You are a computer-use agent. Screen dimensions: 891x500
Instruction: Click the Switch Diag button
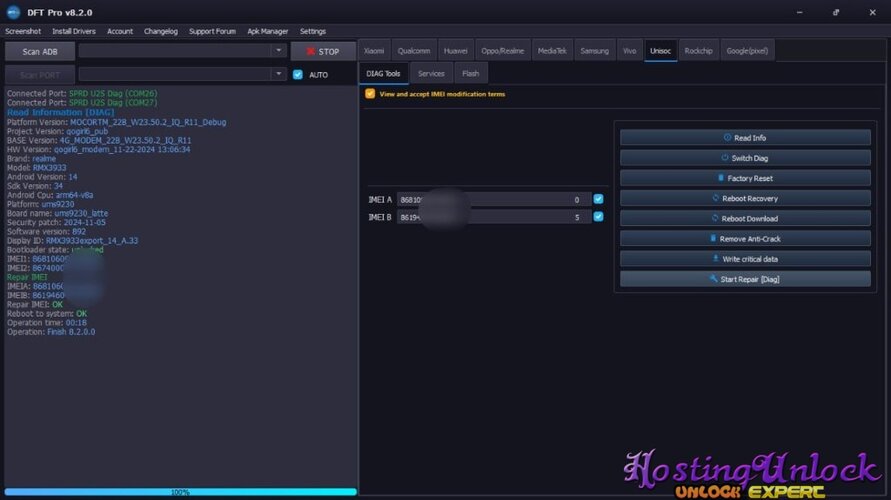point(745,158)
